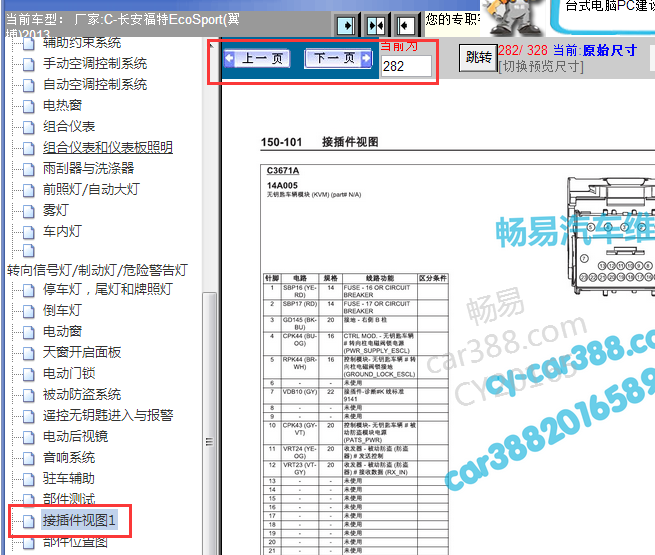Click the 跳转 jump button
The image size is (655, 555).
[x=478, y=58]
